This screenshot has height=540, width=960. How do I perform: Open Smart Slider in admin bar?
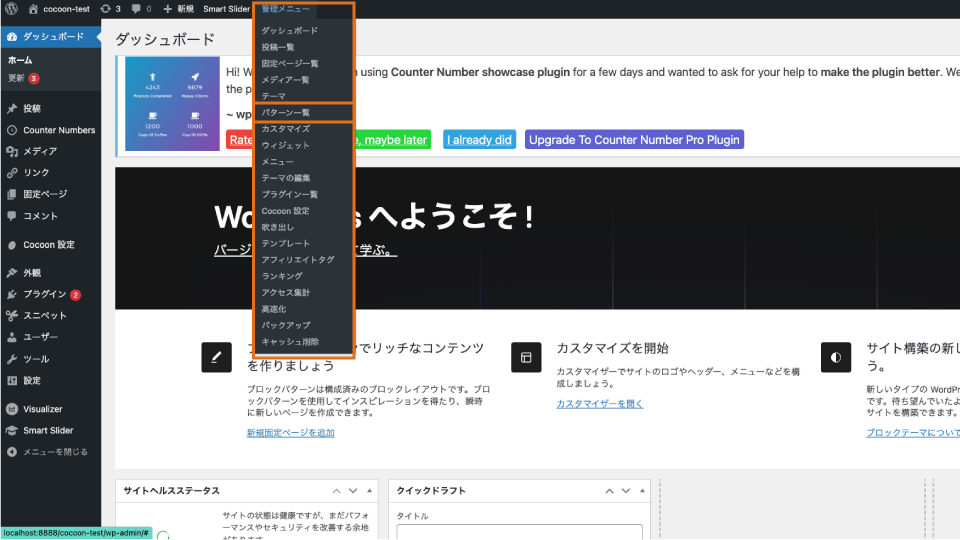pyautogui.click(x=227, y=9)
